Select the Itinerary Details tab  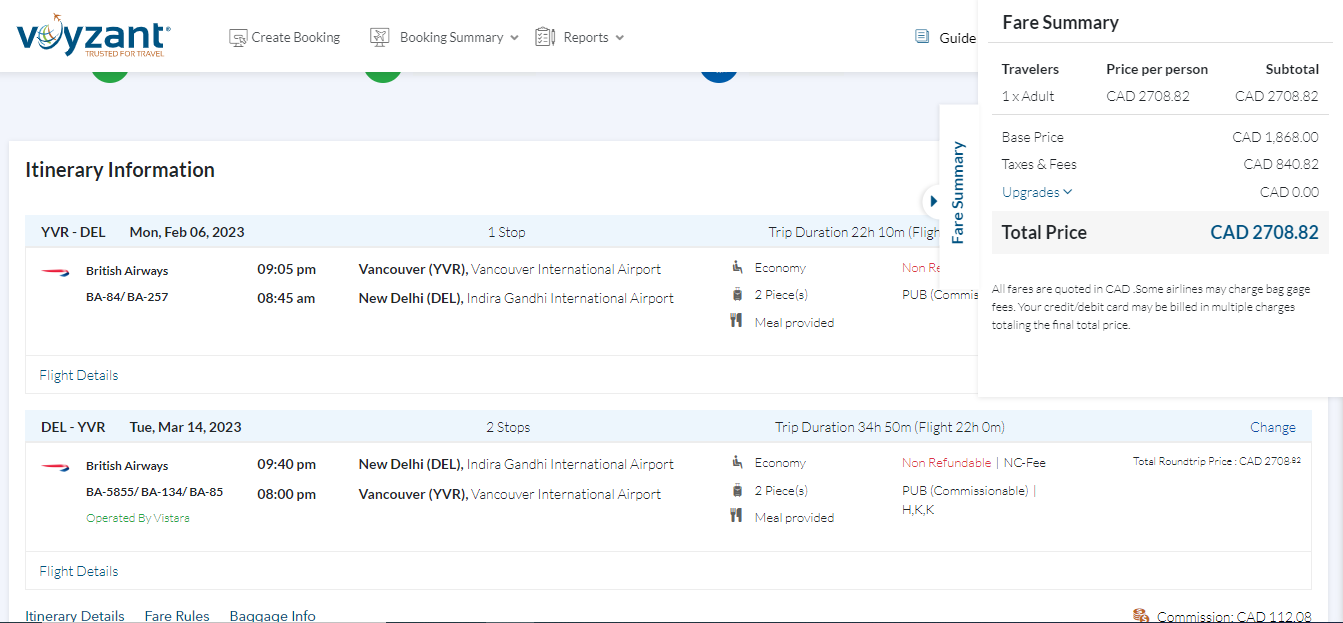coord(75,616)
